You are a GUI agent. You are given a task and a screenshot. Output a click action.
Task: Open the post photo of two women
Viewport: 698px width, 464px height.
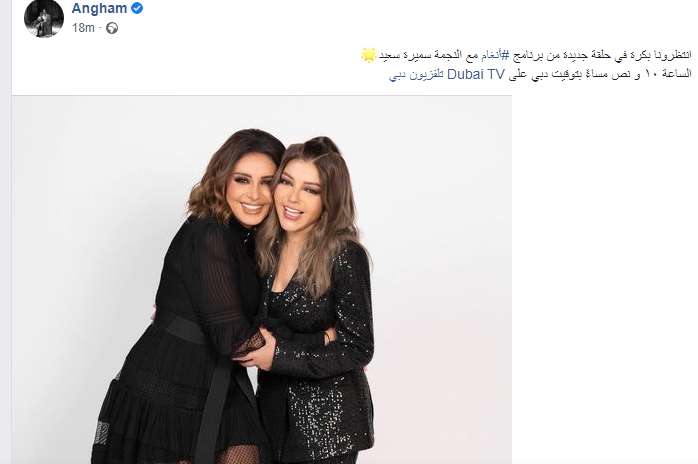(262, 280)
